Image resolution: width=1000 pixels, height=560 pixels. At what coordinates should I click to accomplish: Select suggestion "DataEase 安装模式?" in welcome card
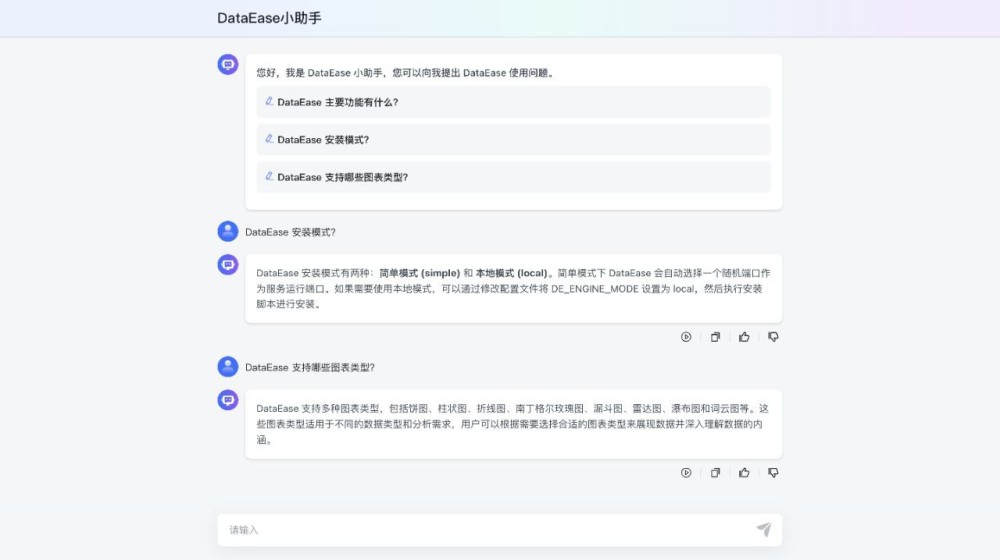[513, 140]
